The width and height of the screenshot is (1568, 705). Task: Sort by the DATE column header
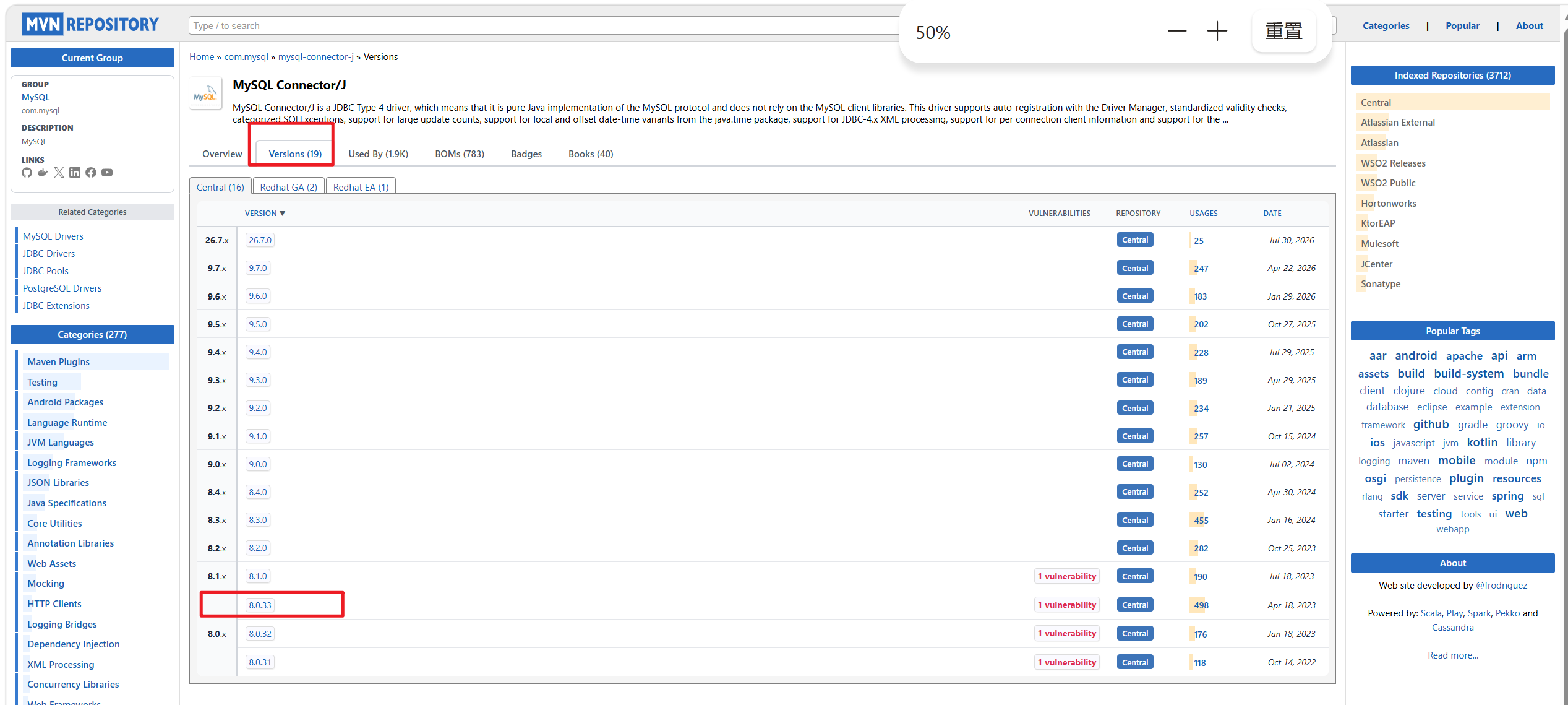(x=1272, y=213)
